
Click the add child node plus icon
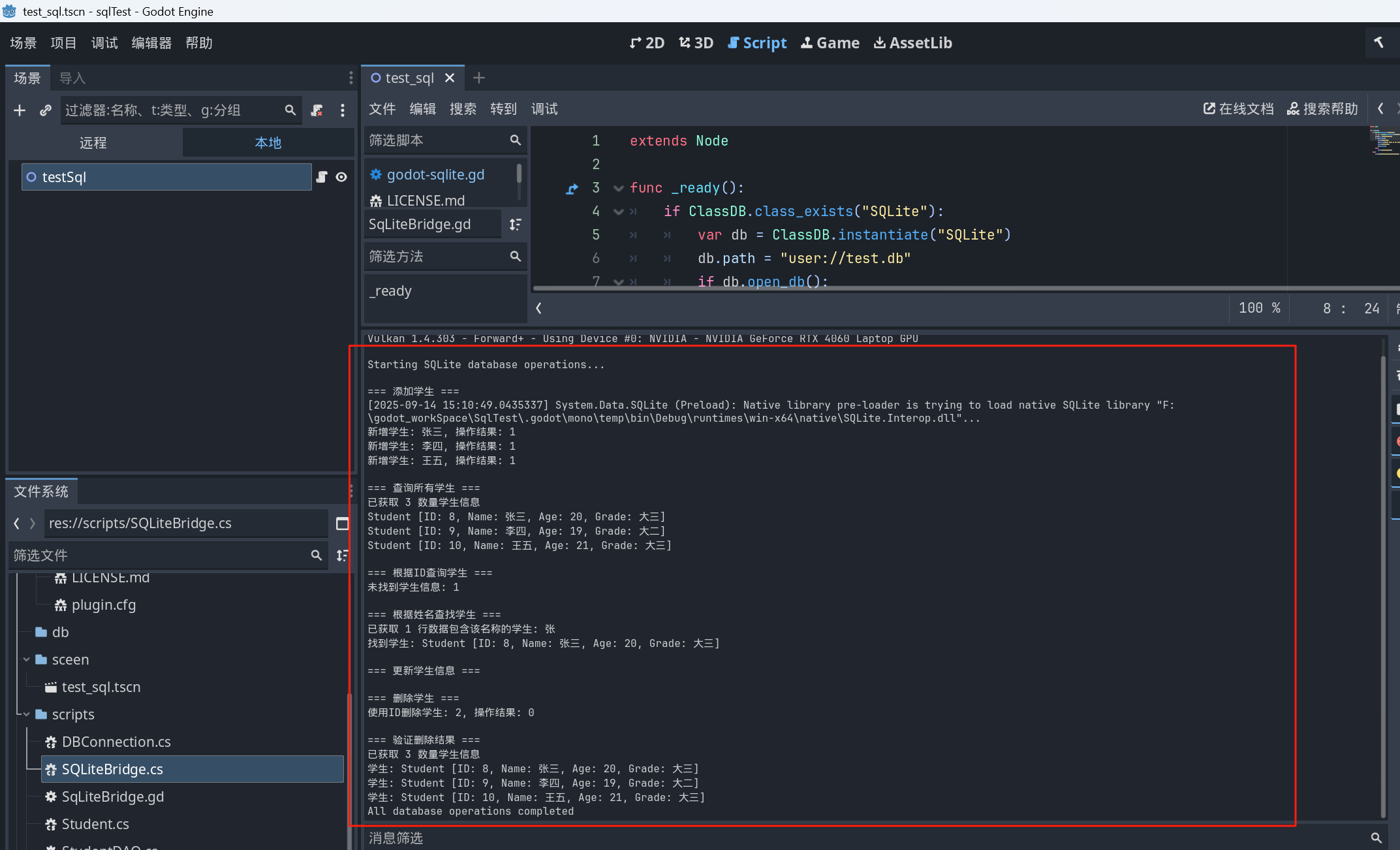point(20,110)
